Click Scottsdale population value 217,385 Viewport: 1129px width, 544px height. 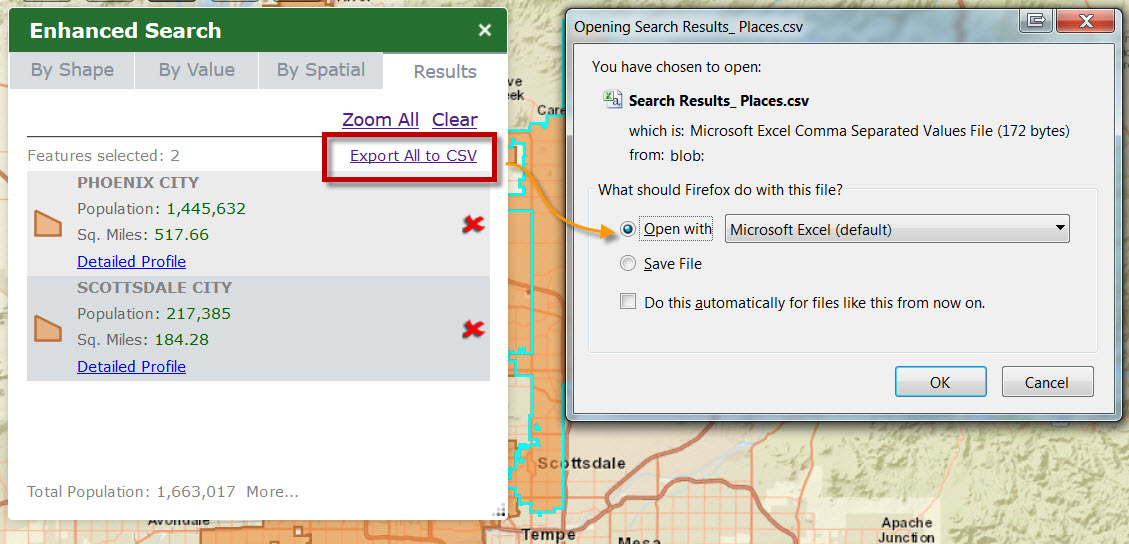pos(199,314)
